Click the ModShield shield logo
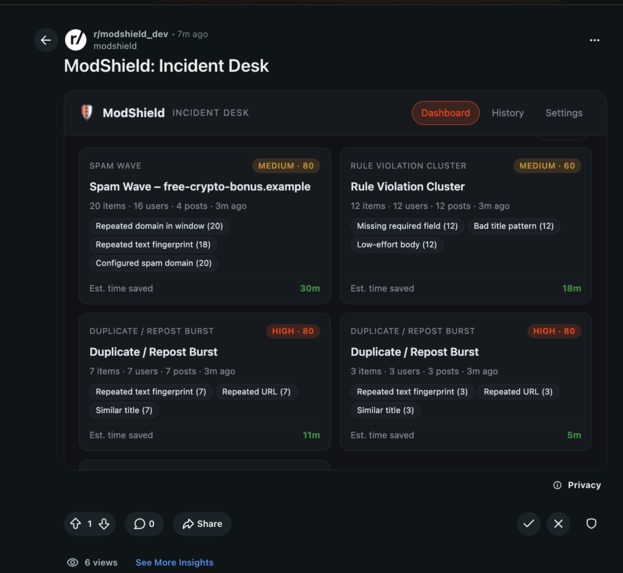Image resolution: width=623 pixels, height=573 pixels. pyautogui.click(x=87, y=112)
